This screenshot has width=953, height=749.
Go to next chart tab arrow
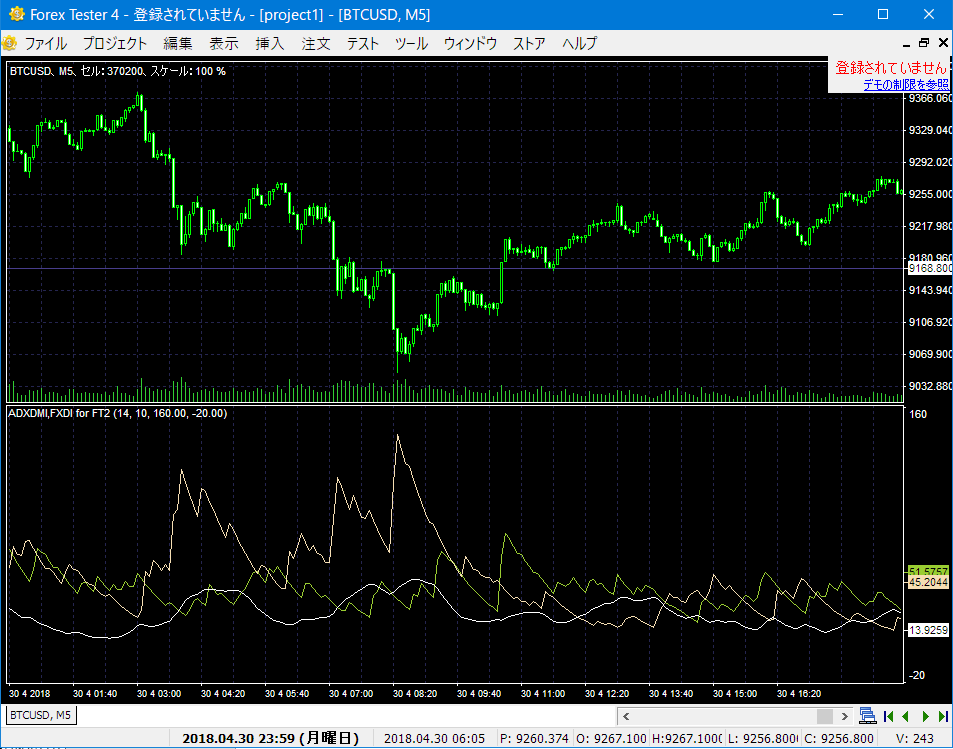coord(926,716)
